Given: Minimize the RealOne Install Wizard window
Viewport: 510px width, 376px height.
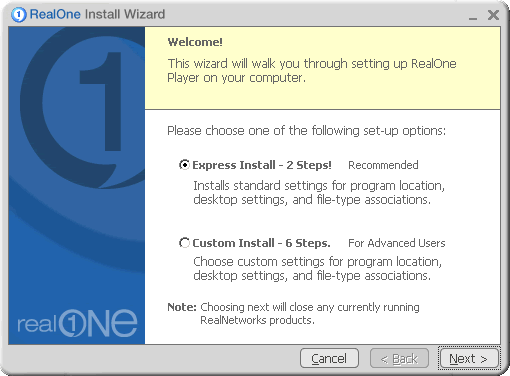Looking at the screenshot, I should pyautogui.click(x=473, y=17).
